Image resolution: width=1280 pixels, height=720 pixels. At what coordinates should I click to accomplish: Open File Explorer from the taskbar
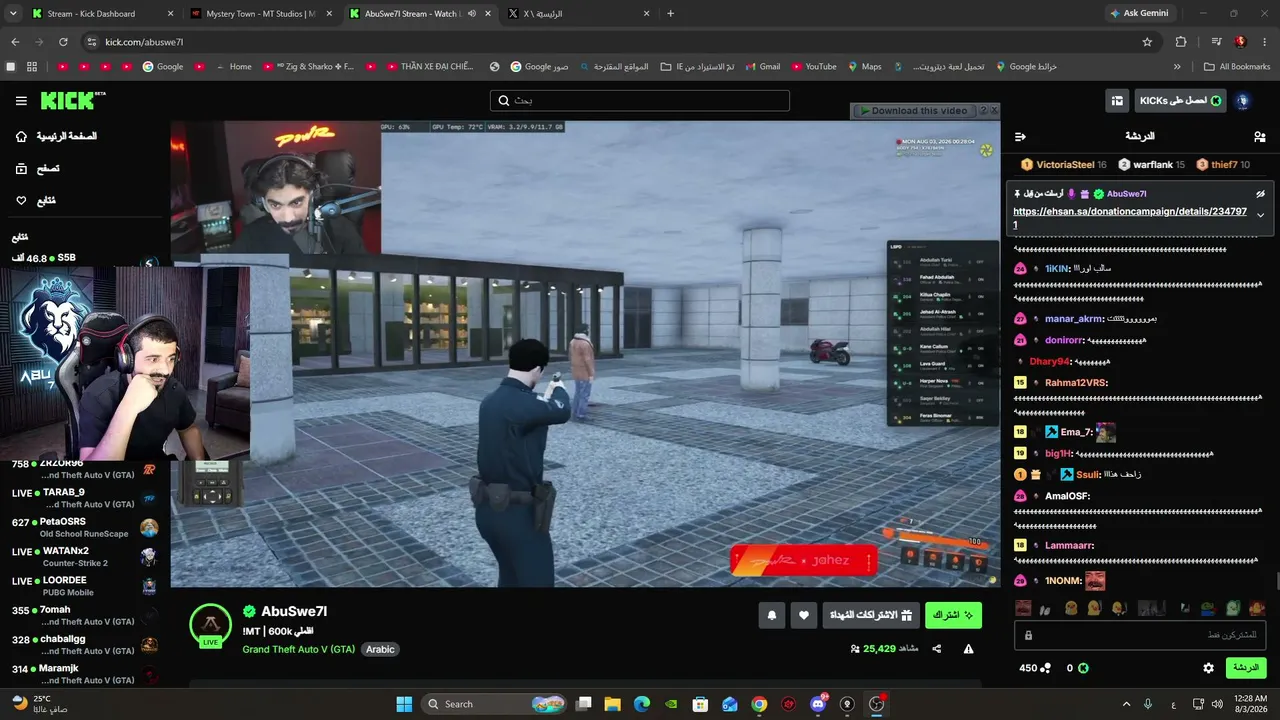click(612, 704)
